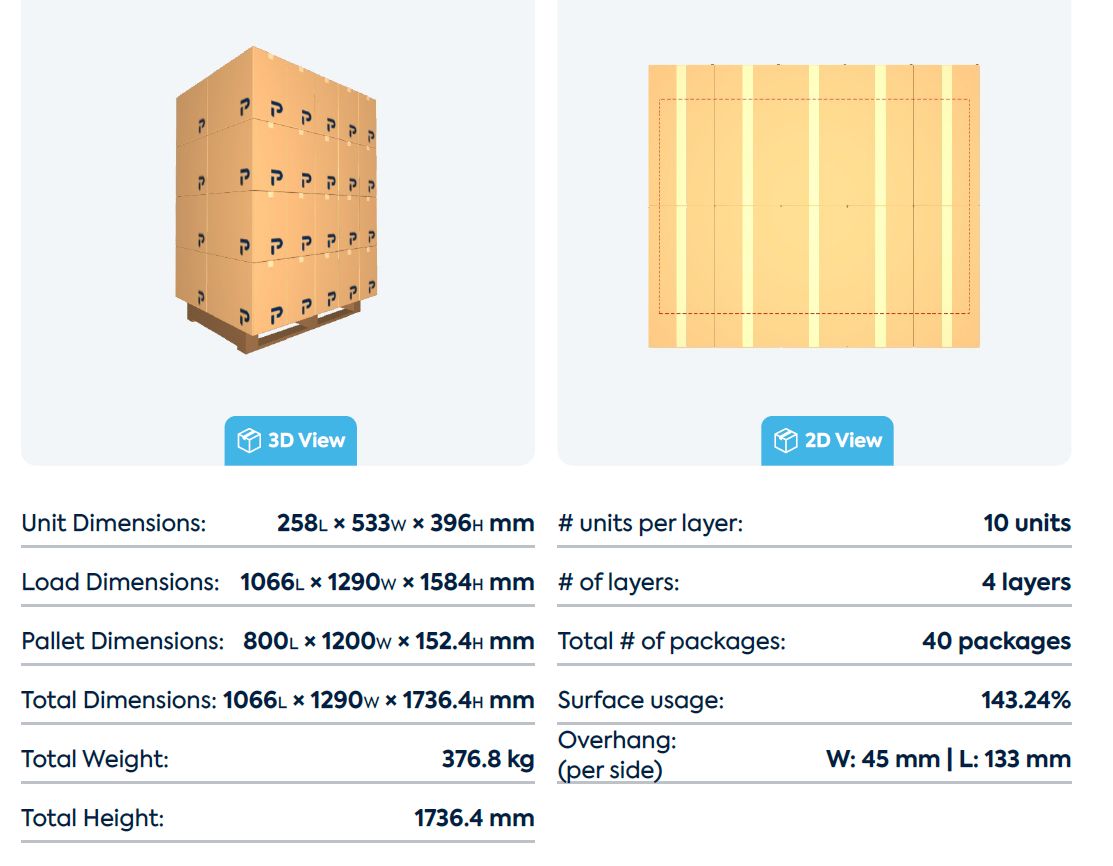
Task: Click the Surface usage 143.24% value
Action: pos(1026,700)
